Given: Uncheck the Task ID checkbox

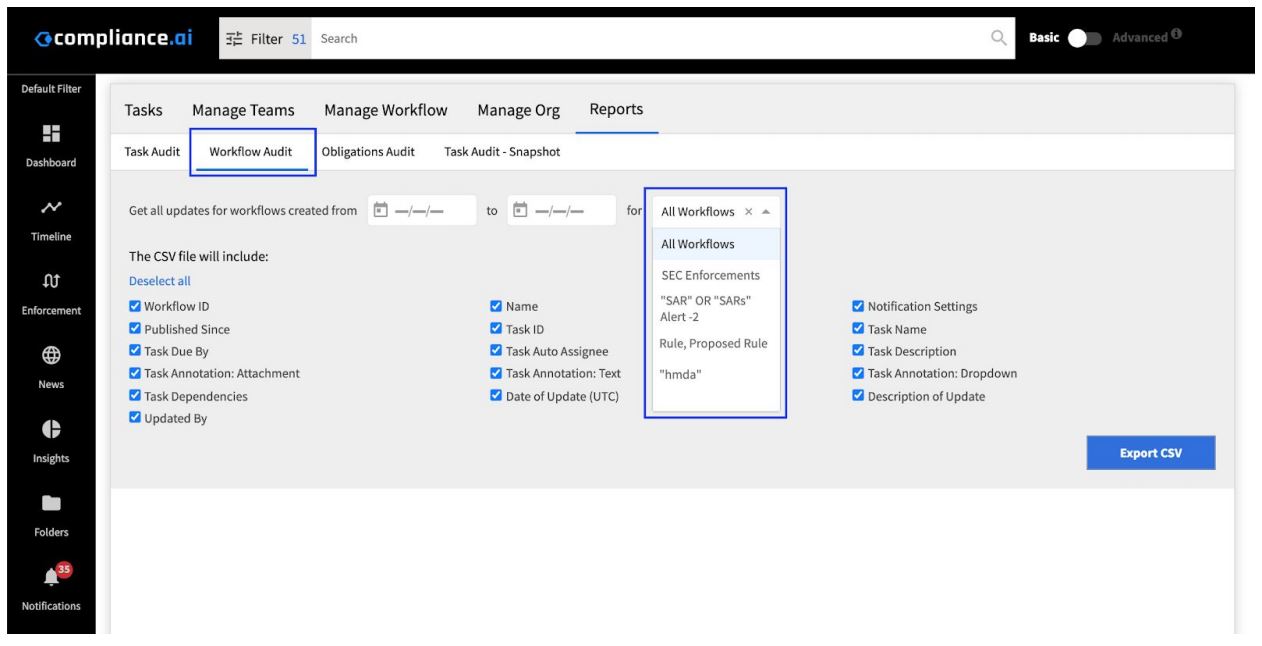Looking at the screenshot, I should [x=496, y=329].
